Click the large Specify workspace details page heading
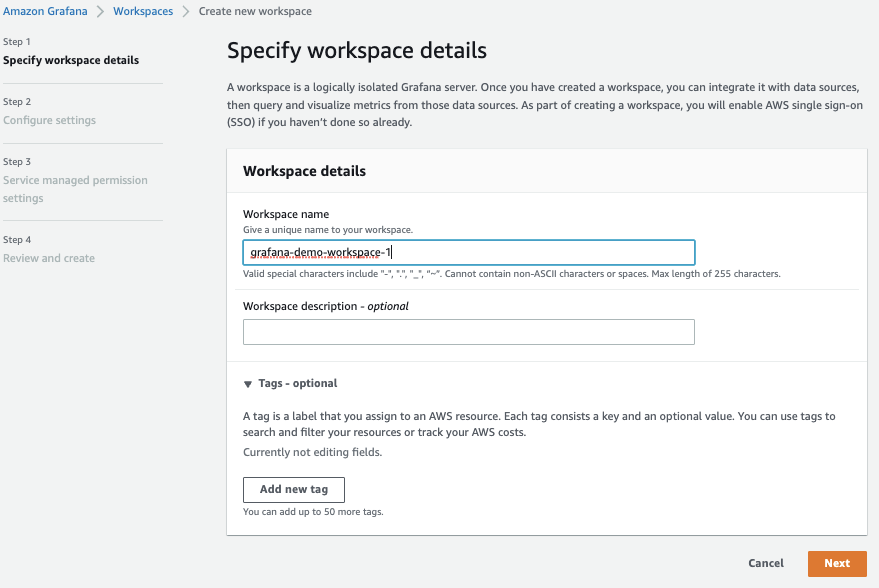Image resolution: width=879 pixels, height=588 pixels. tap(357, 50)
